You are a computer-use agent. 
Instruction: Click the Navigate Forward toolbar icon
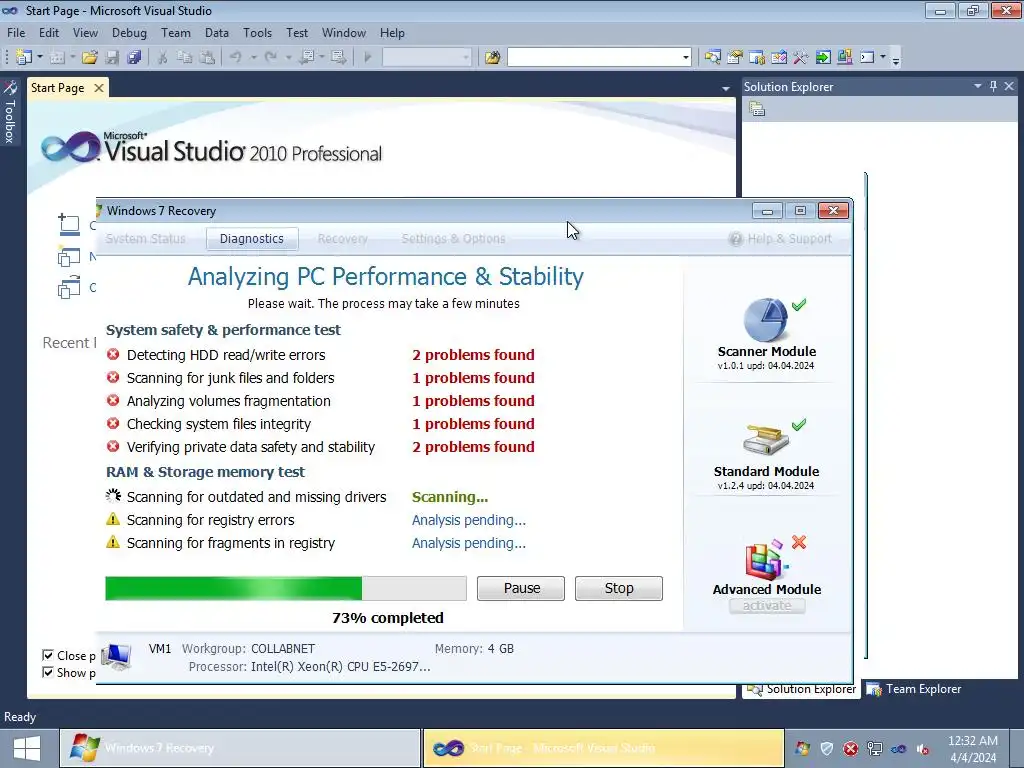pyautogui.click(x=338, y=57)
